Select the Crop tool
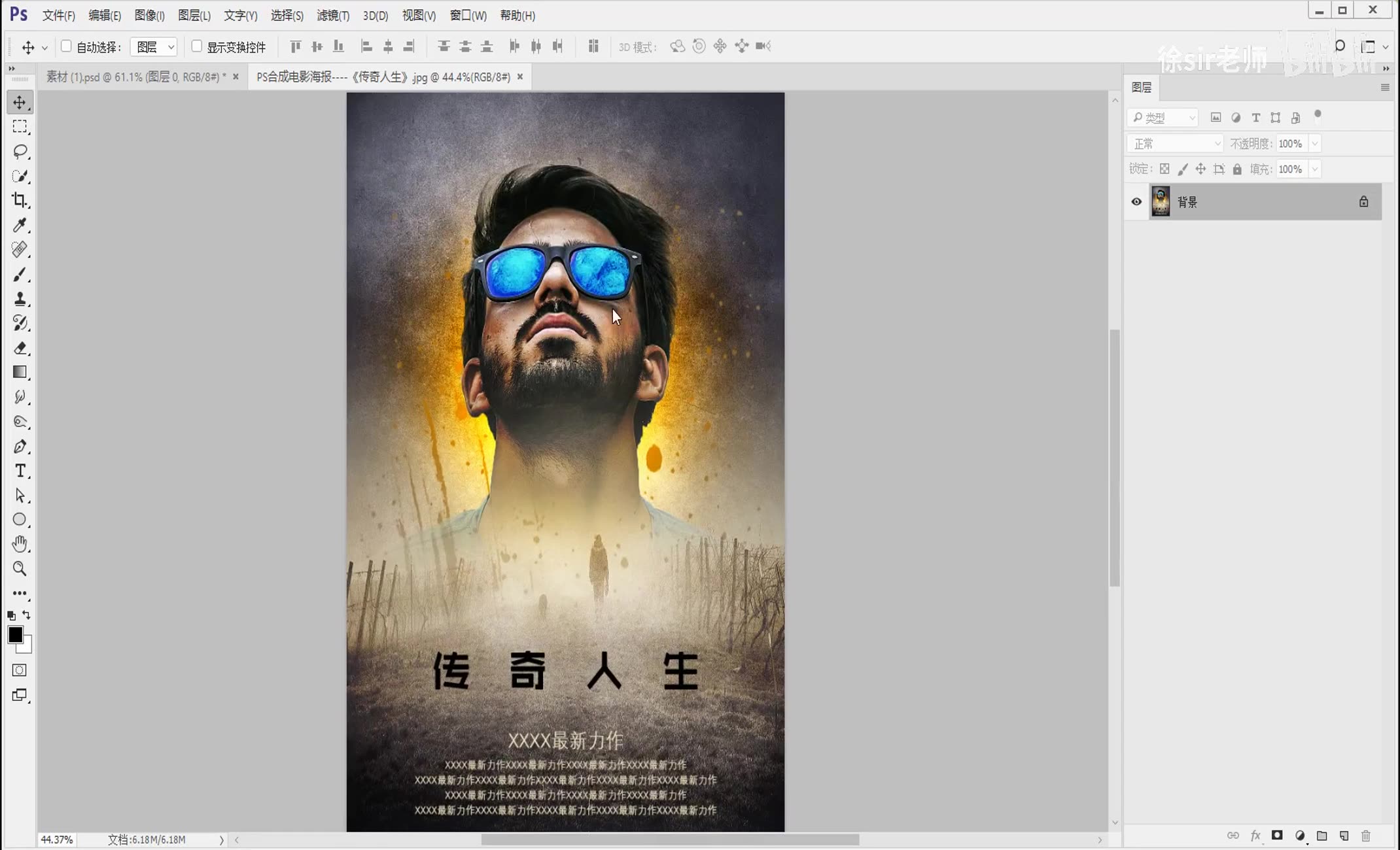 pyautogui.click(x=20, y=201)
